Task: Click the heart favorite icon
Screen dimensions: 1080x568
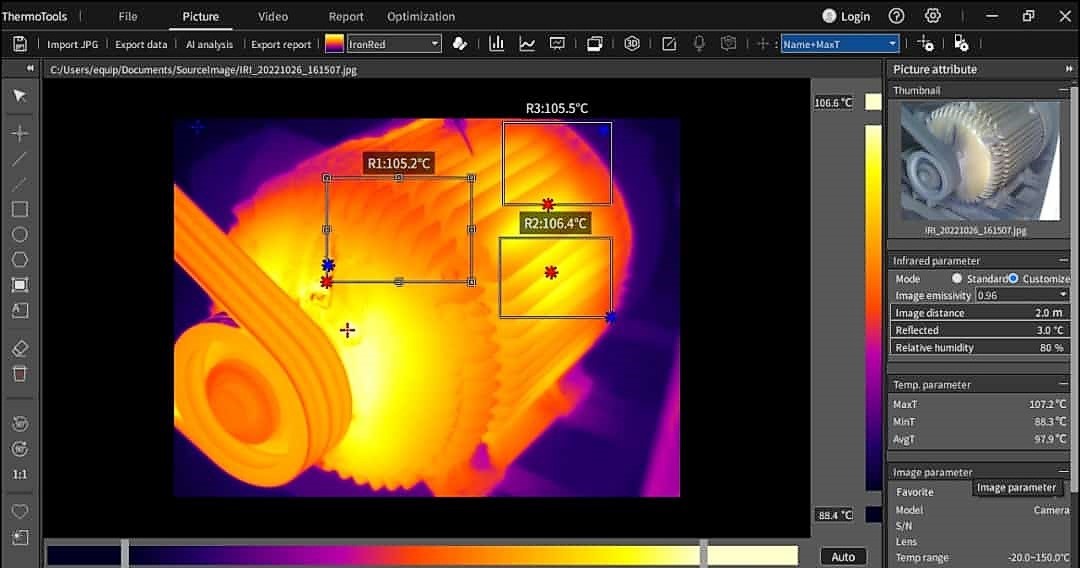Action: pos(19,512)
